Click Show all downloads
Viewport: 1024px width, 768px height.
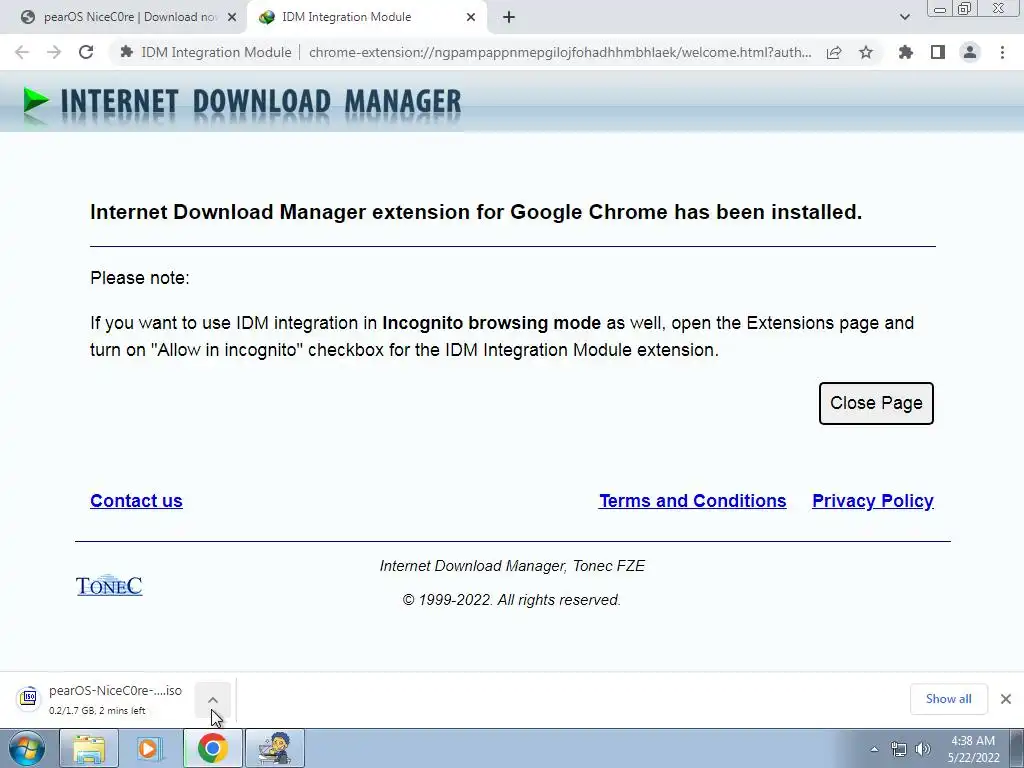coord(948,699)
